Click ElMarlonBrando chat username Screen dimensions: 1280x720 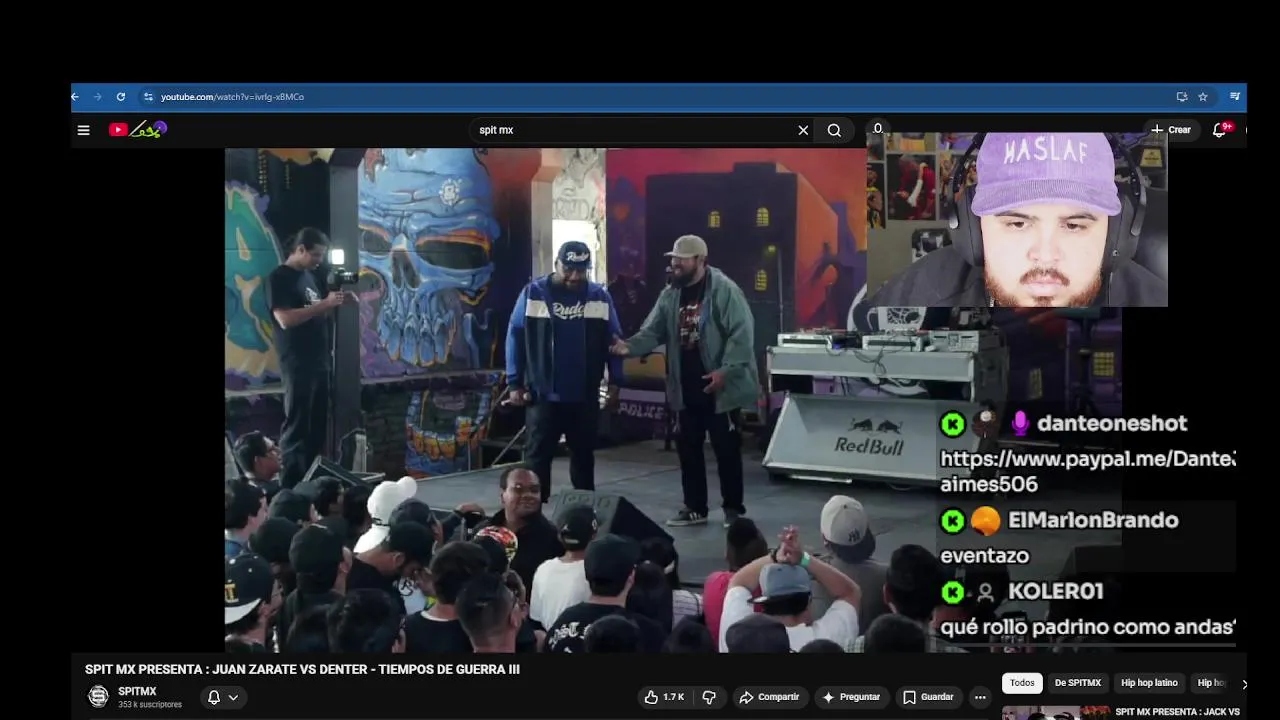pyautogui.click(x=1093, y=520)
